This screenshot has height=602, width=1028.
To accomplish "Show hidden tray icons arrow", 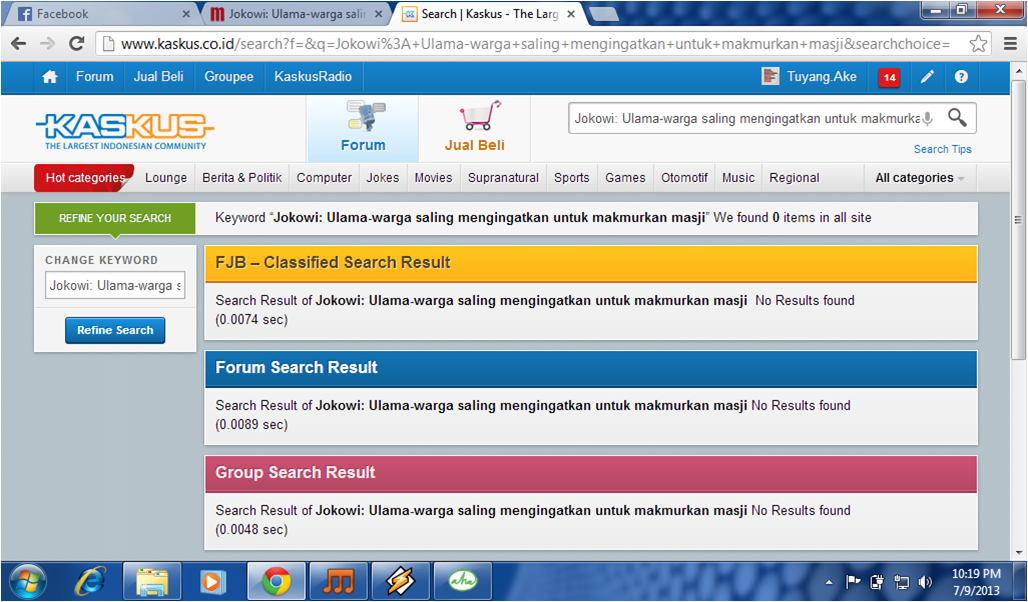I will 829,582.
